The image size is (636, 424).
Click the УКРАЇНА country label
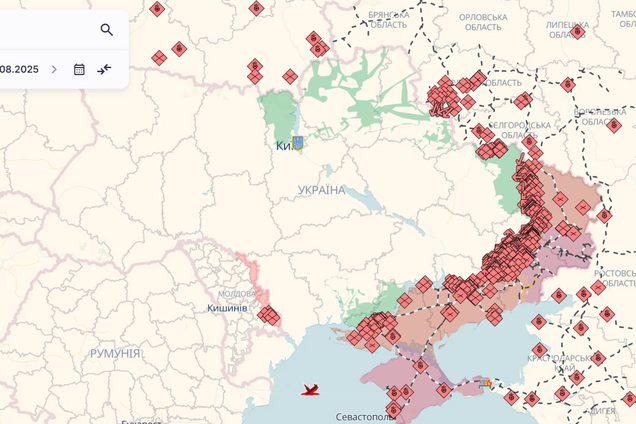(x=321, y=190)
